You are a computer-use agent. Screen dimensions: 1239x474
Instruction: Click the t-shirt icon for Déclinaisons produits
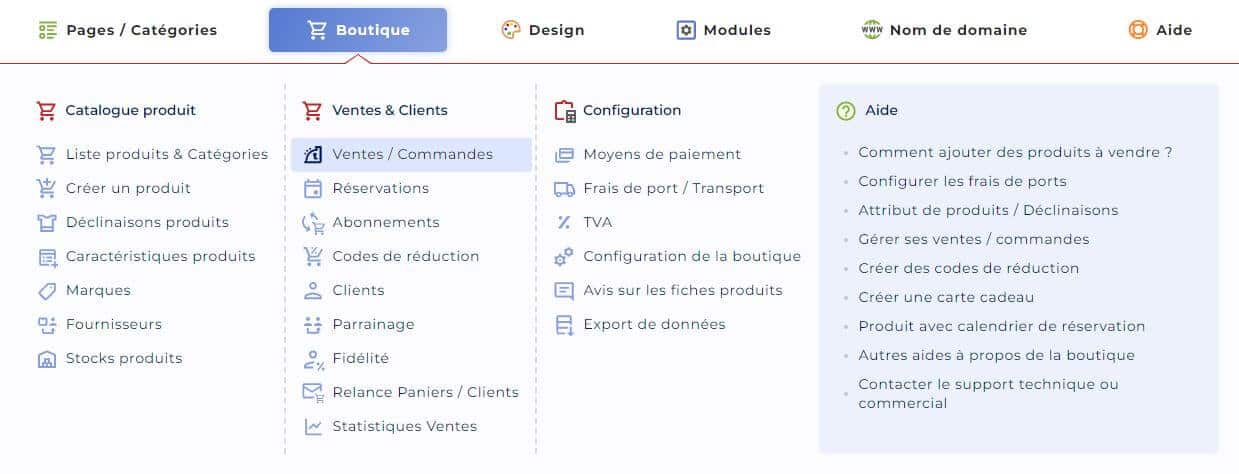(46, 222)
